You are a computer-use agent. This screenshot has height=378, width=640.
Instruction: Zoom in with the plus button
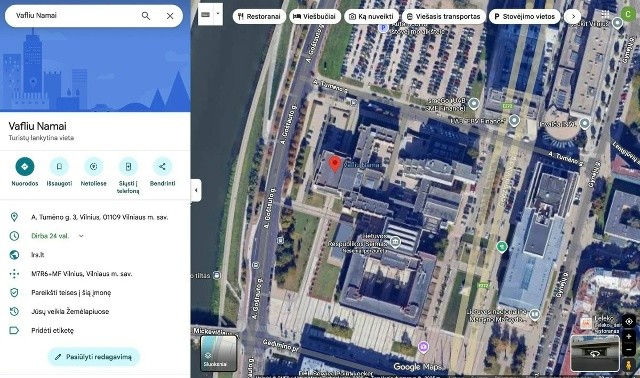[x=629, y=337]
